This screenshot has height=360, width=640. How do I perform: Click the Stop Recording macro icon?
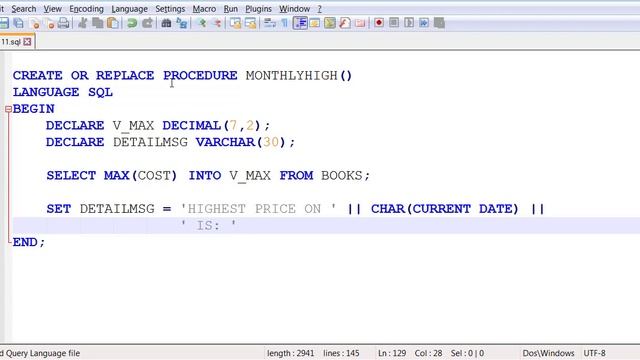394,23
